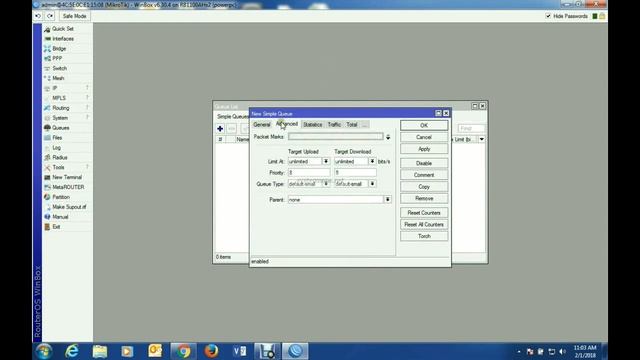Open the Limit At Target Download dropdown
Viewport: 640px width, 360px height.
click(x=372, y=162)
